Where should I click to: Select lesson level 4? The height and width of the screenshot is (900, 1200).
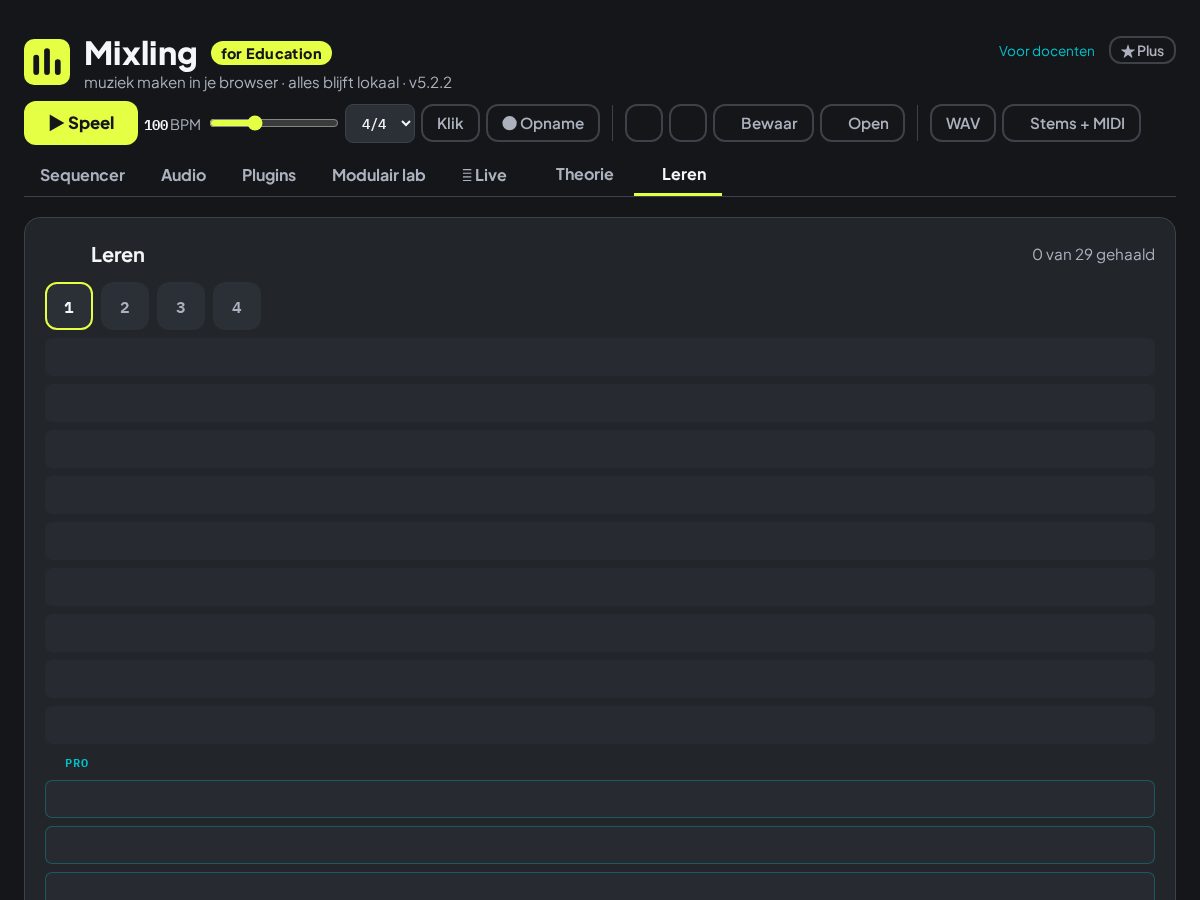pyautogui.click(x=237, y=306)
